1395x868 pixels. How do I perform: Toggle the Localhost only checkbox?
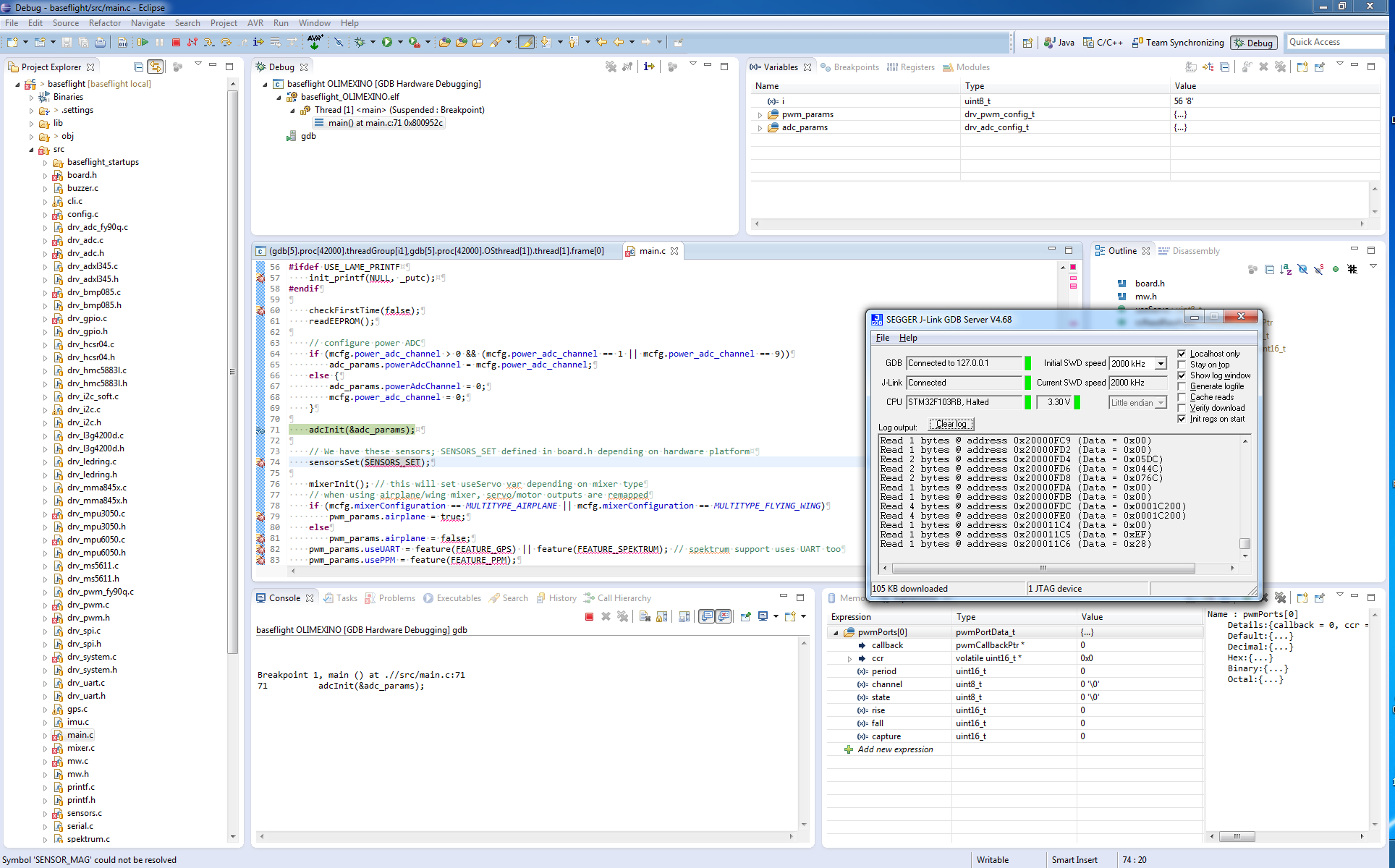pyautogui.click(x=1182, y=354)
